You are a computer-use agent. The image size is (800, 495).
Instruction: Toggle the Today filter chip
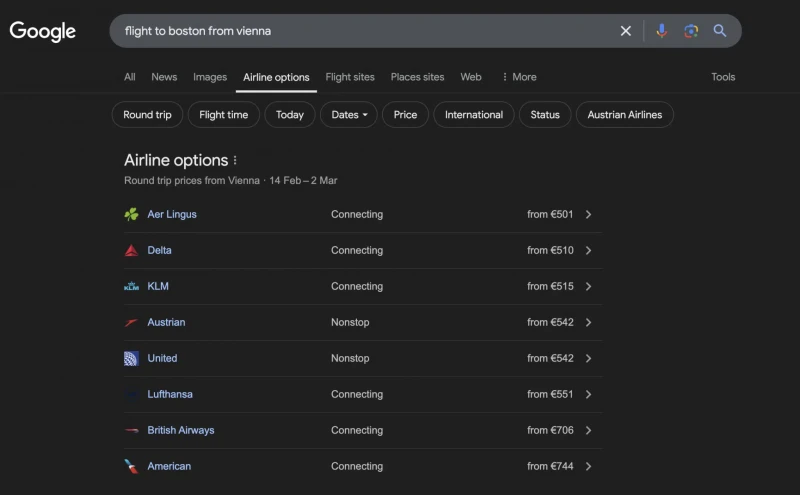pyautogui.click(x=290, y=115)
